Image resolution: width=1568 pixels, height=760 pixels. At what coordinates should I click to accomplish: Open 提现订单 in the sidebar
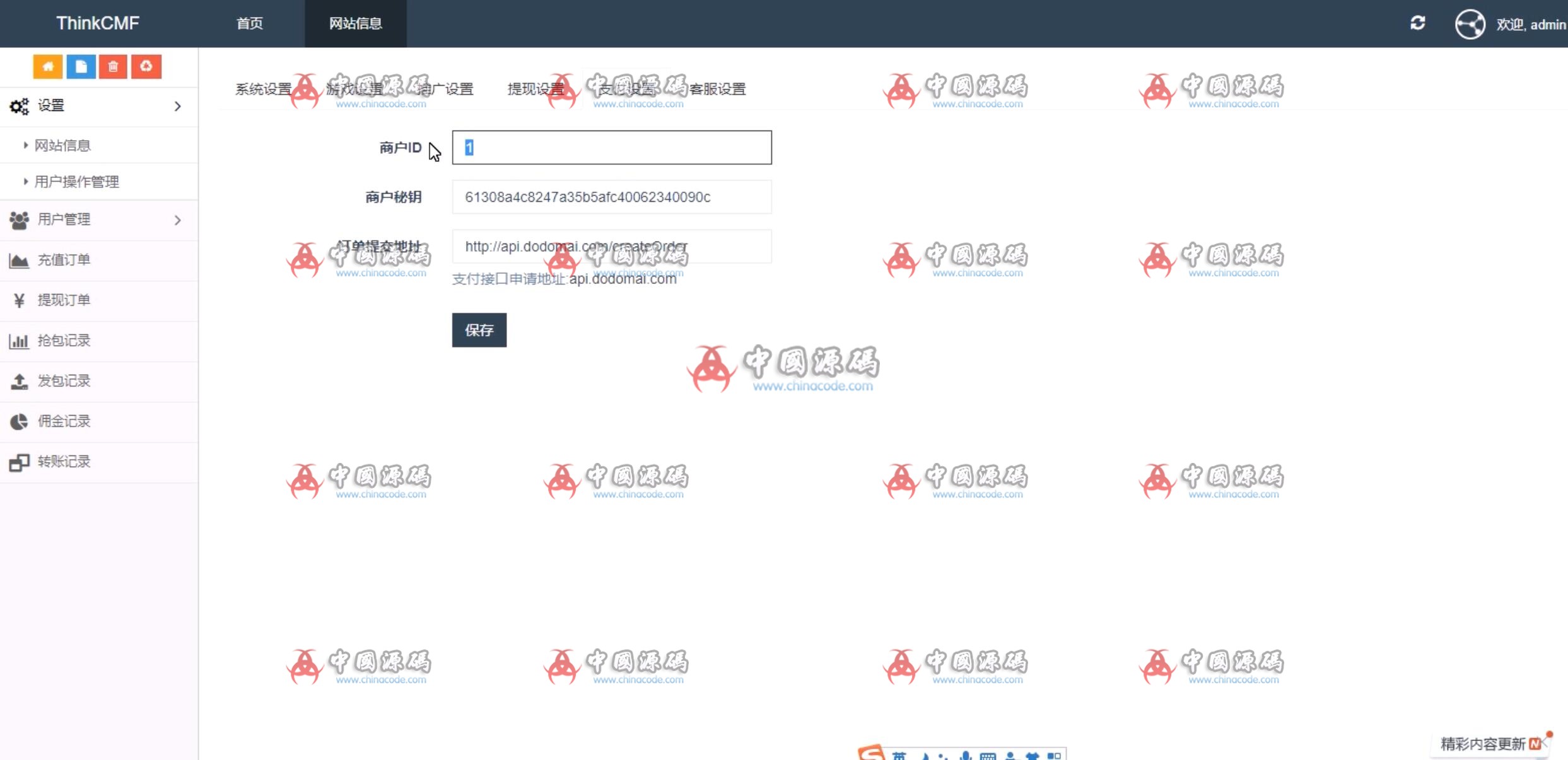tap(99, 300)
